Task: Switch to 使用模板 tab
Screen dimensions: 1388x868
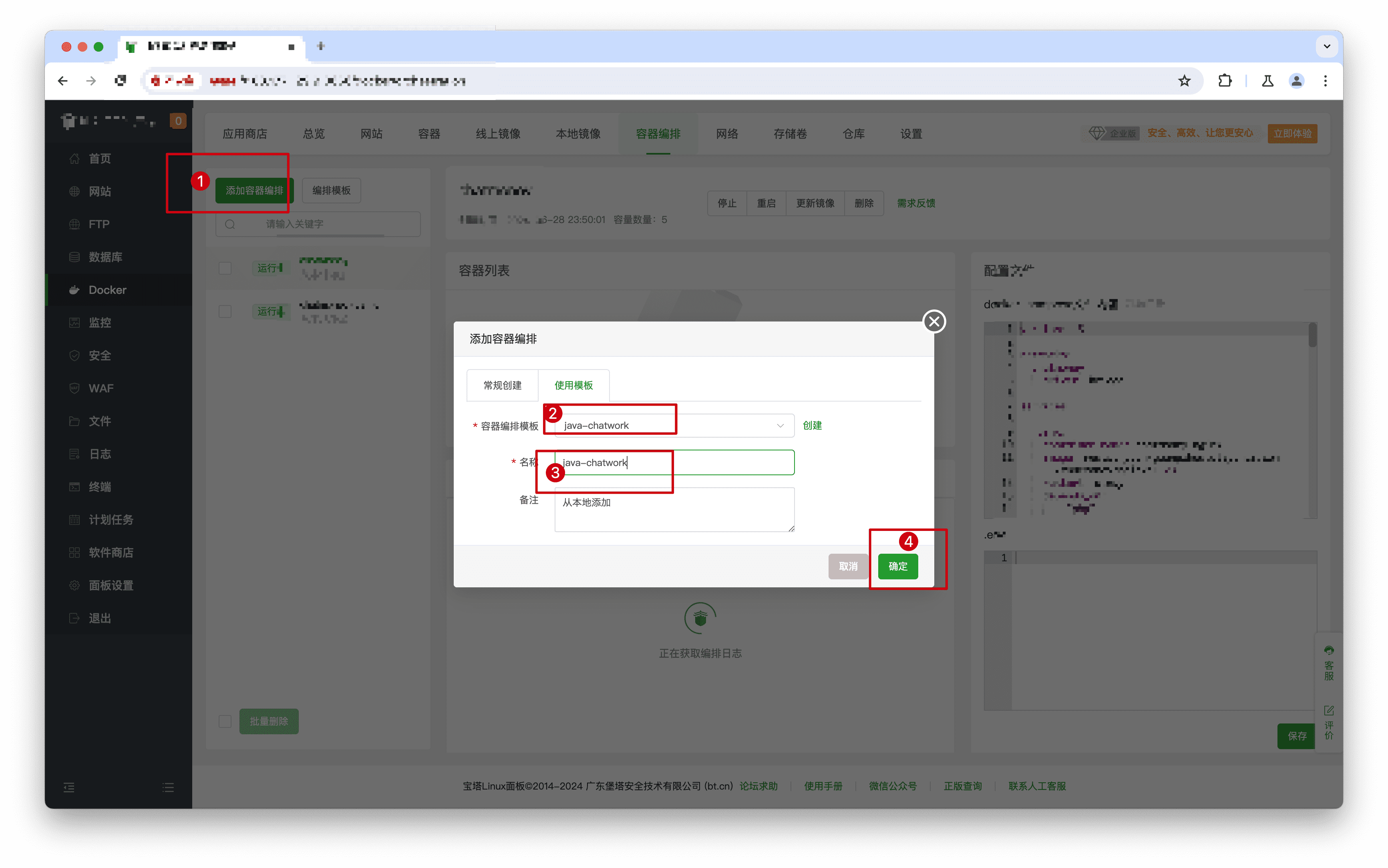Action: coord(573,385)
